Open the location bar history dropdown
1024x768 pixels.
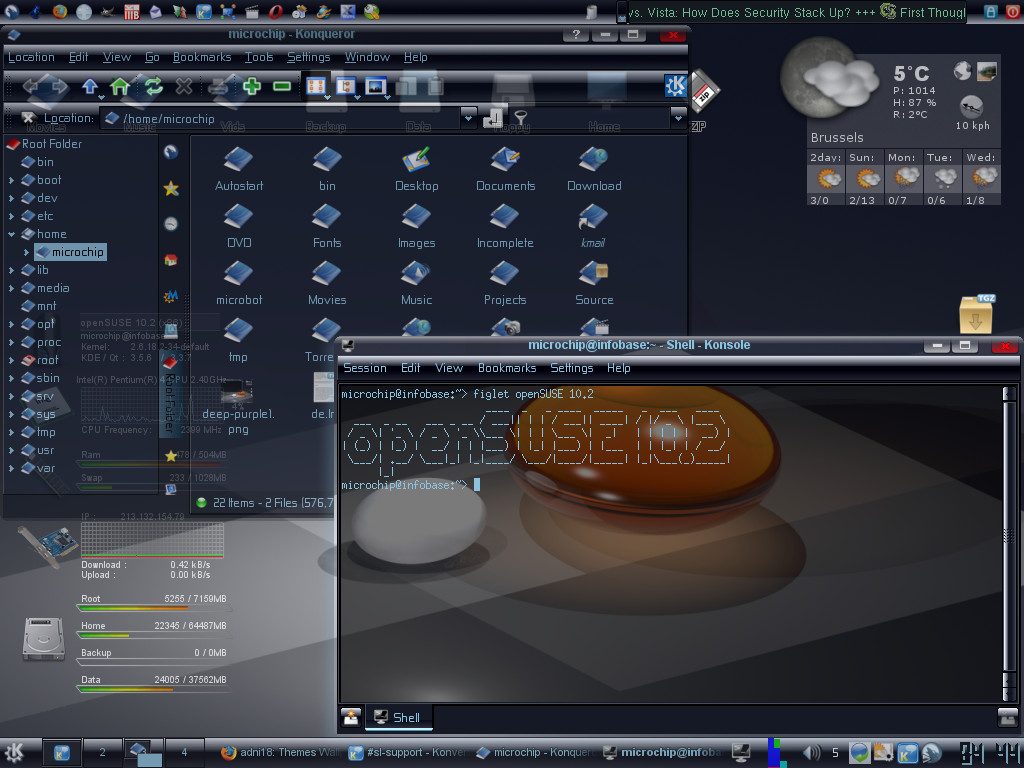point(468,118)
